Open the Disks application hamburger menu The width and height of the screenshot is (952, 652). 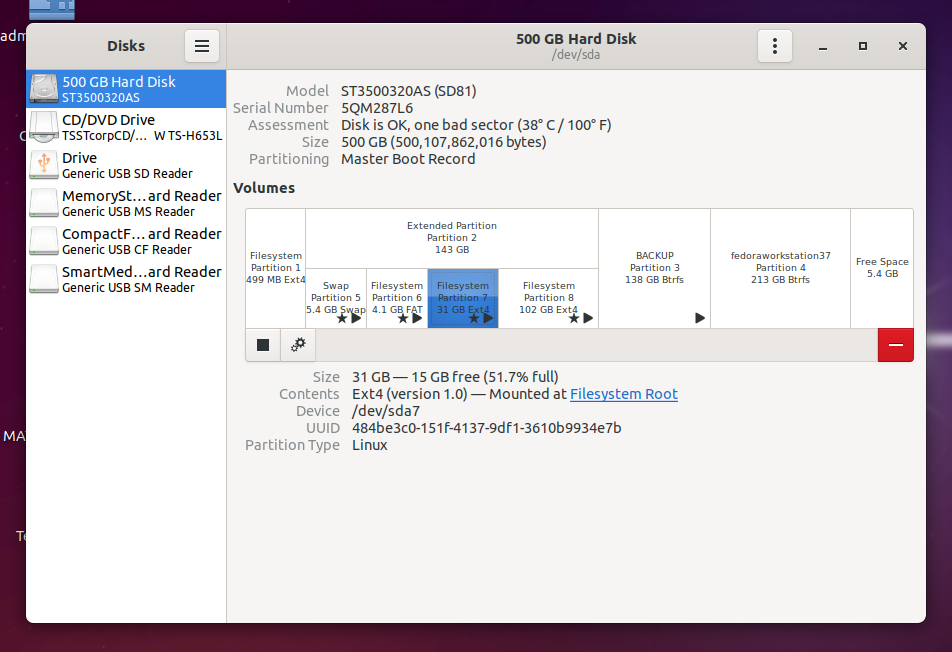click(202, 46)
